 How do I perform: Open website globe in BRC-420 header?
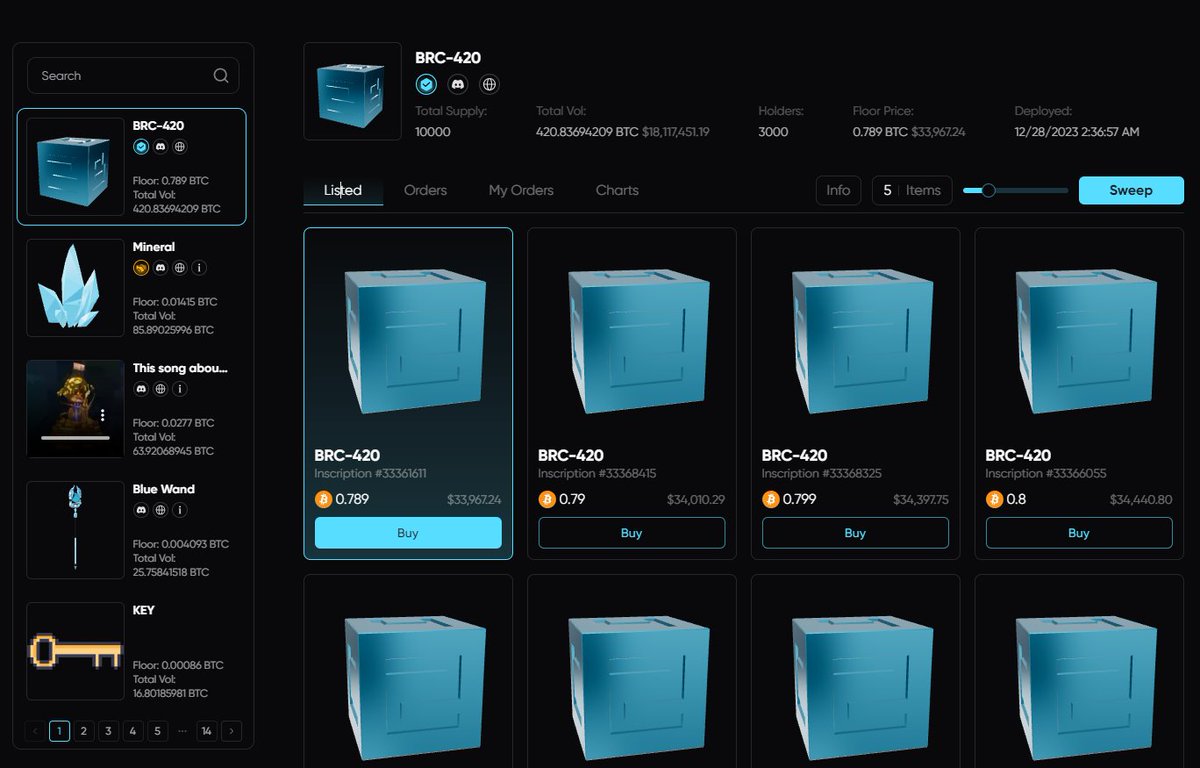[488, 85]
